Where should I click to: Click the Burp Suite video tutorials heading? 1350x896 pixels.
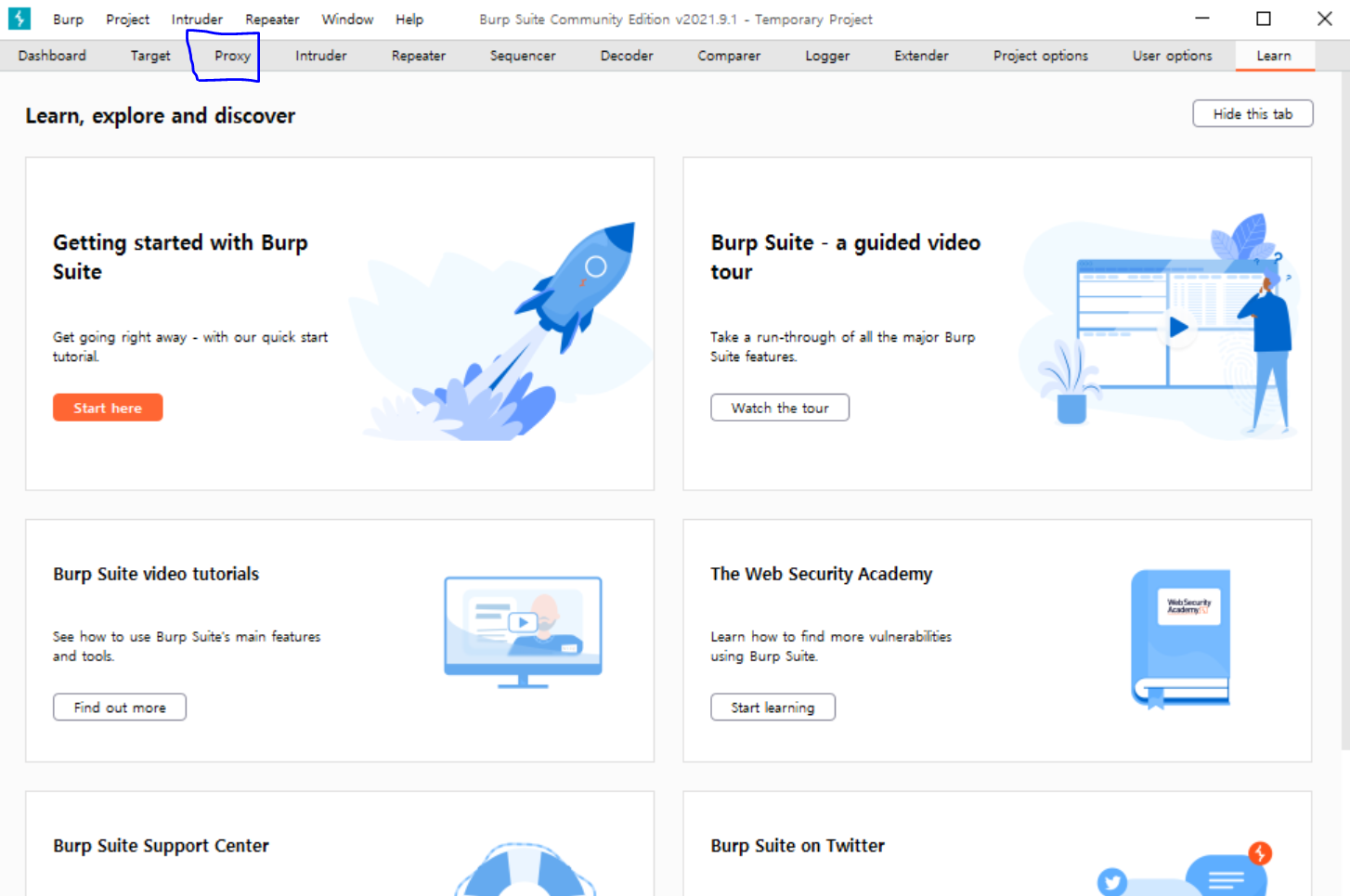point(156,574)
